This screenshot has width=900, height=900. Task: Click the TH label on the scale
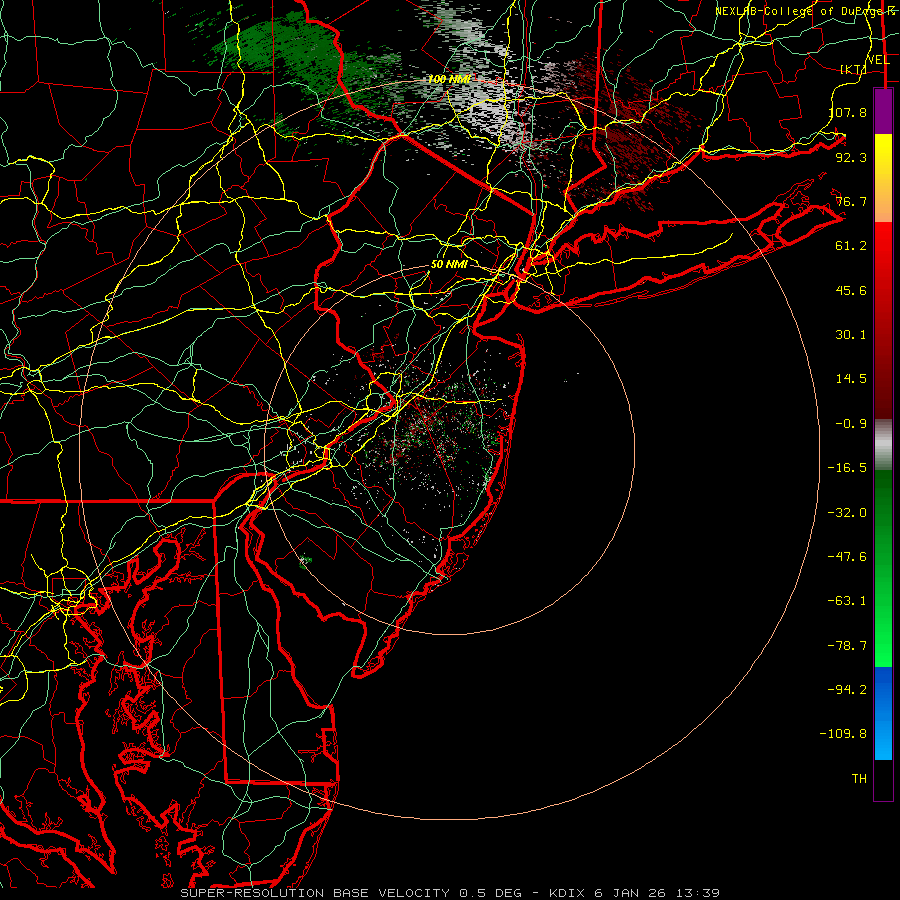point(859,779)
